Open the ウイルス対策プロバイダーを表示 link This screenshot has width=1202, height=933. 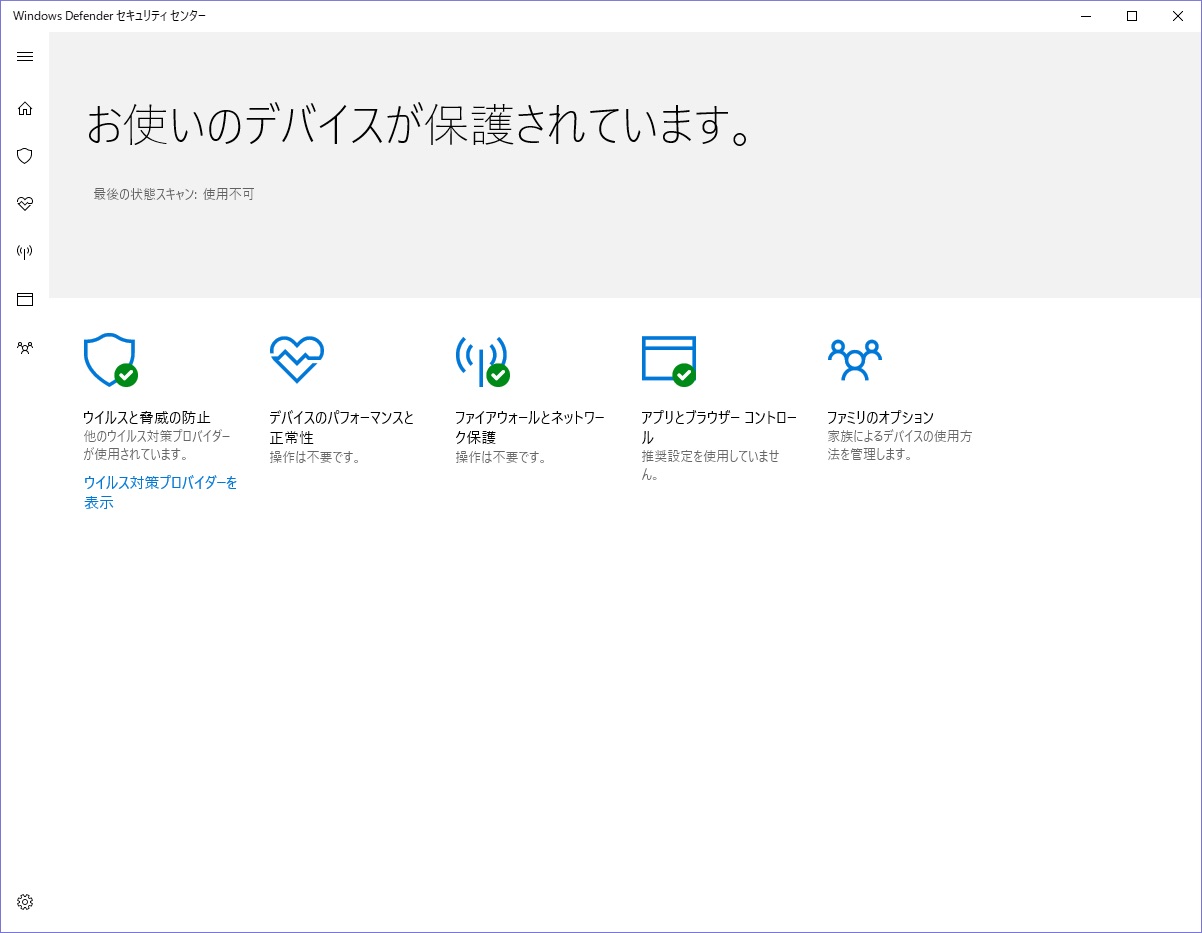(x=161, y=493)
